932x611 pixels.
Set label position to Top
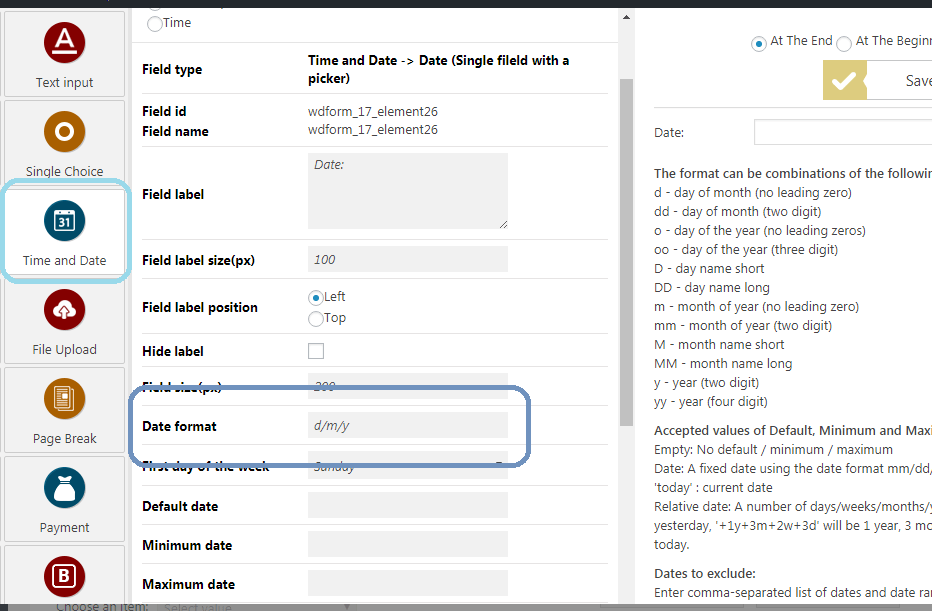click(x=316, y=319)
